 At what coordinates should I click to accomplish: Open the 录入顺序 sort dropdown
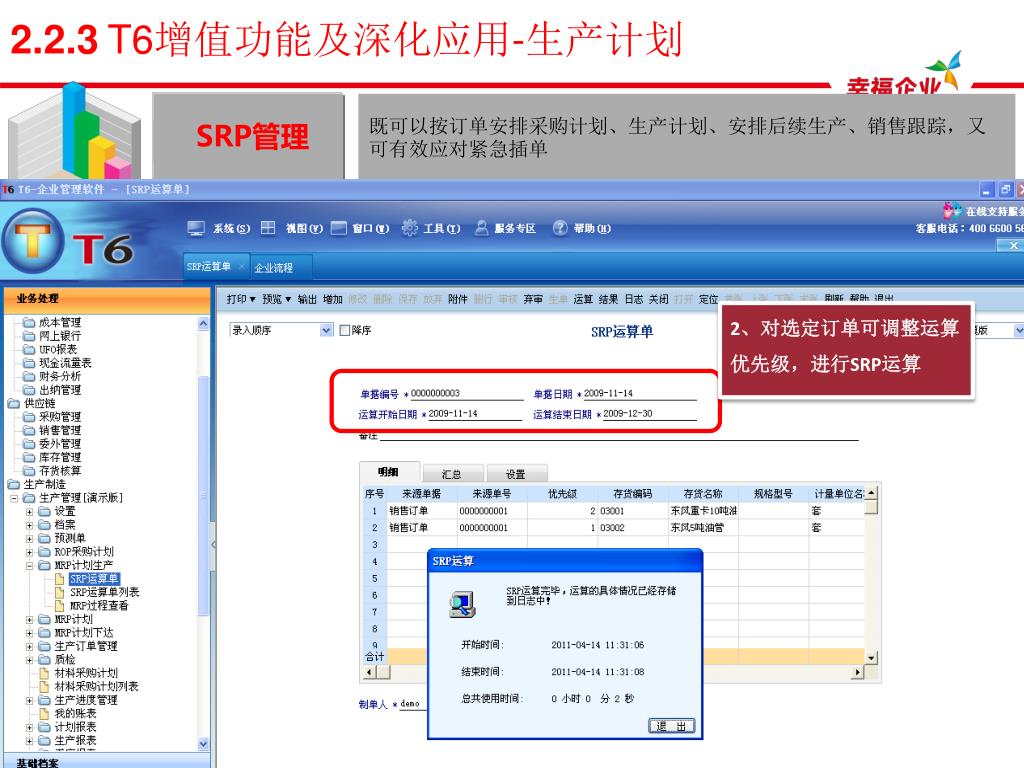pos(327,330)
